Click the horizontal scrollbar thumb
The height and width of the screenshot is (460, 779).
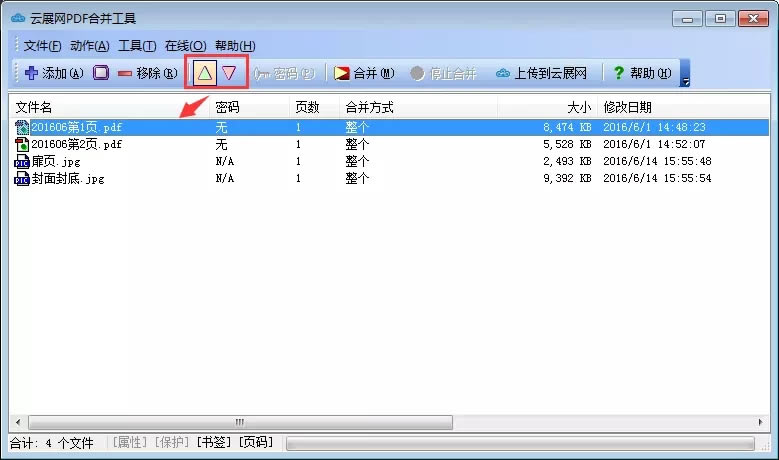[x=240, y=422]
